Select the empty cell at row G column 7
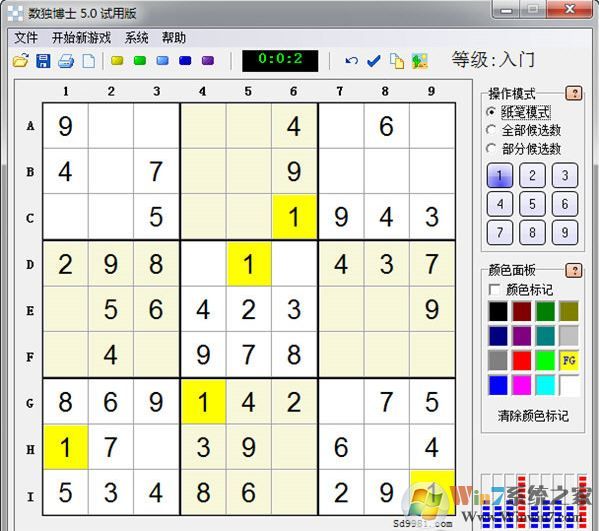The image size is (599, 531). [x=341, y=401]
